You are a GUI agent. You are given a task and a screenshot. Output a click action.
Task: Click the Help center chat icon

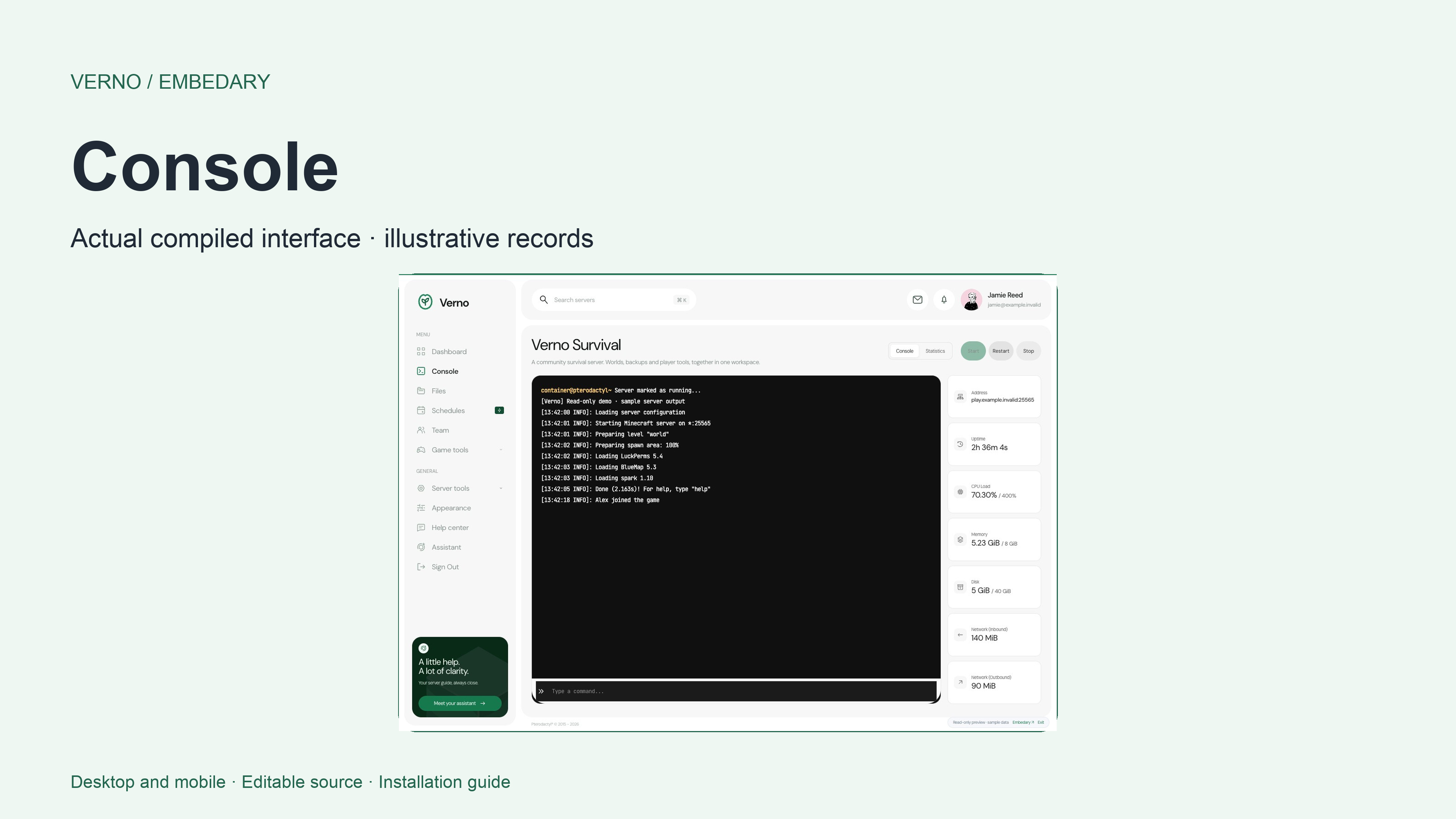pos(420,527)
